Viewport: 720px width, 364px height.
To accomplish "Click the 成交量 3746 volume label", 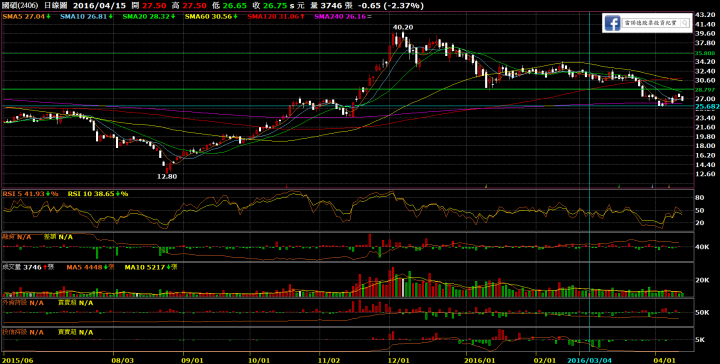I will (28, 267).
